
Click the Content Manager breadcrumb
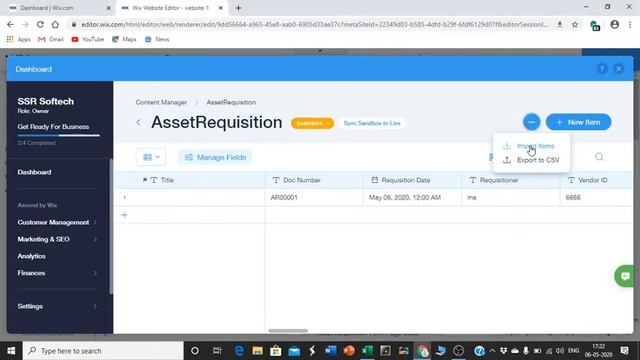coord(161,102)
